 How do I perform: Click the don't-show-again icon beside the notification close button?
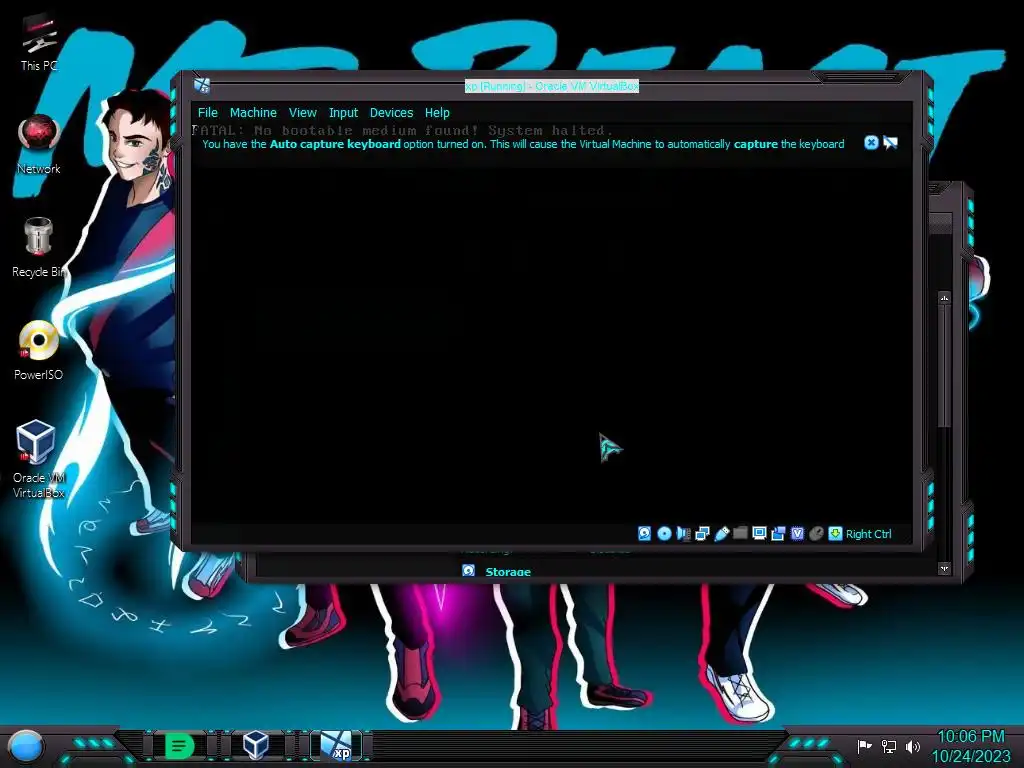tap(890, 142)
